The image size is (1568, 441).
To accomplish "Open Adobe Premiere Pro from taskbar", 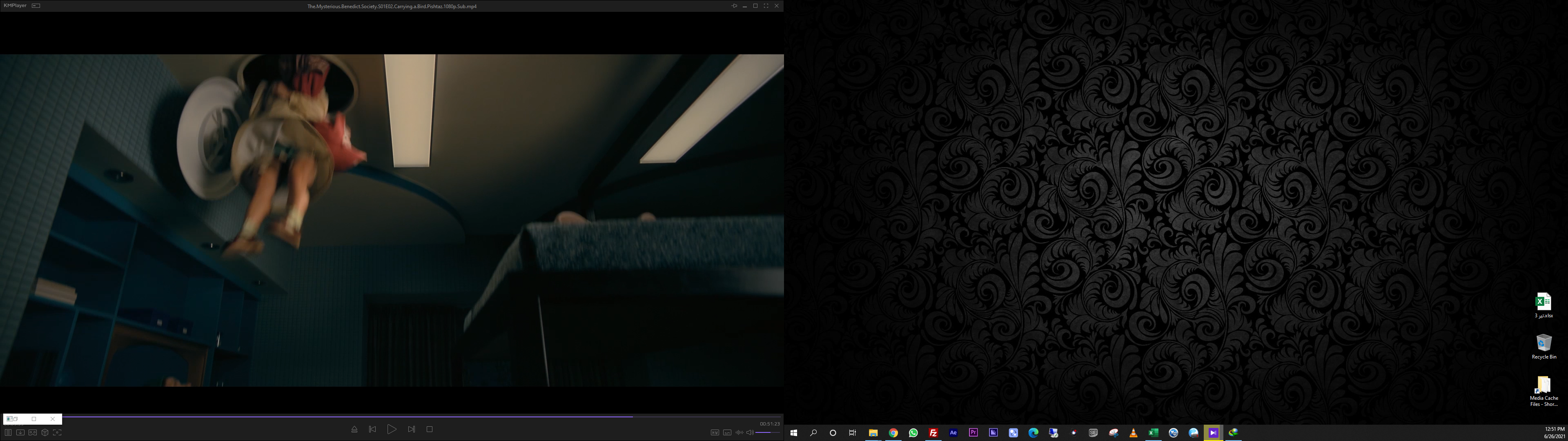I will (973, 432).
